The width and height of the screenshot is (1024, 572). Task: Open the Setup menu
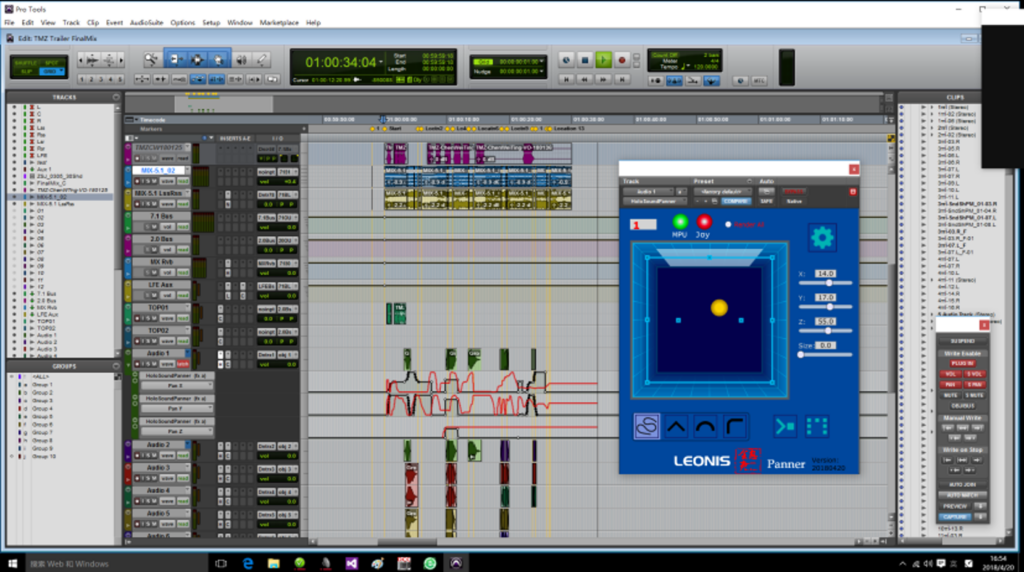click(211, 22)
